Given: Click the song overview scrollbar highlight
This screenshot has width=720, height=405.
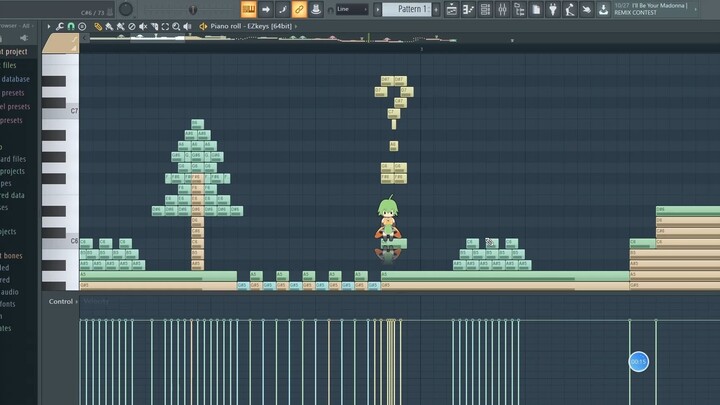Looking at the screenshot, I should point(158,39).
